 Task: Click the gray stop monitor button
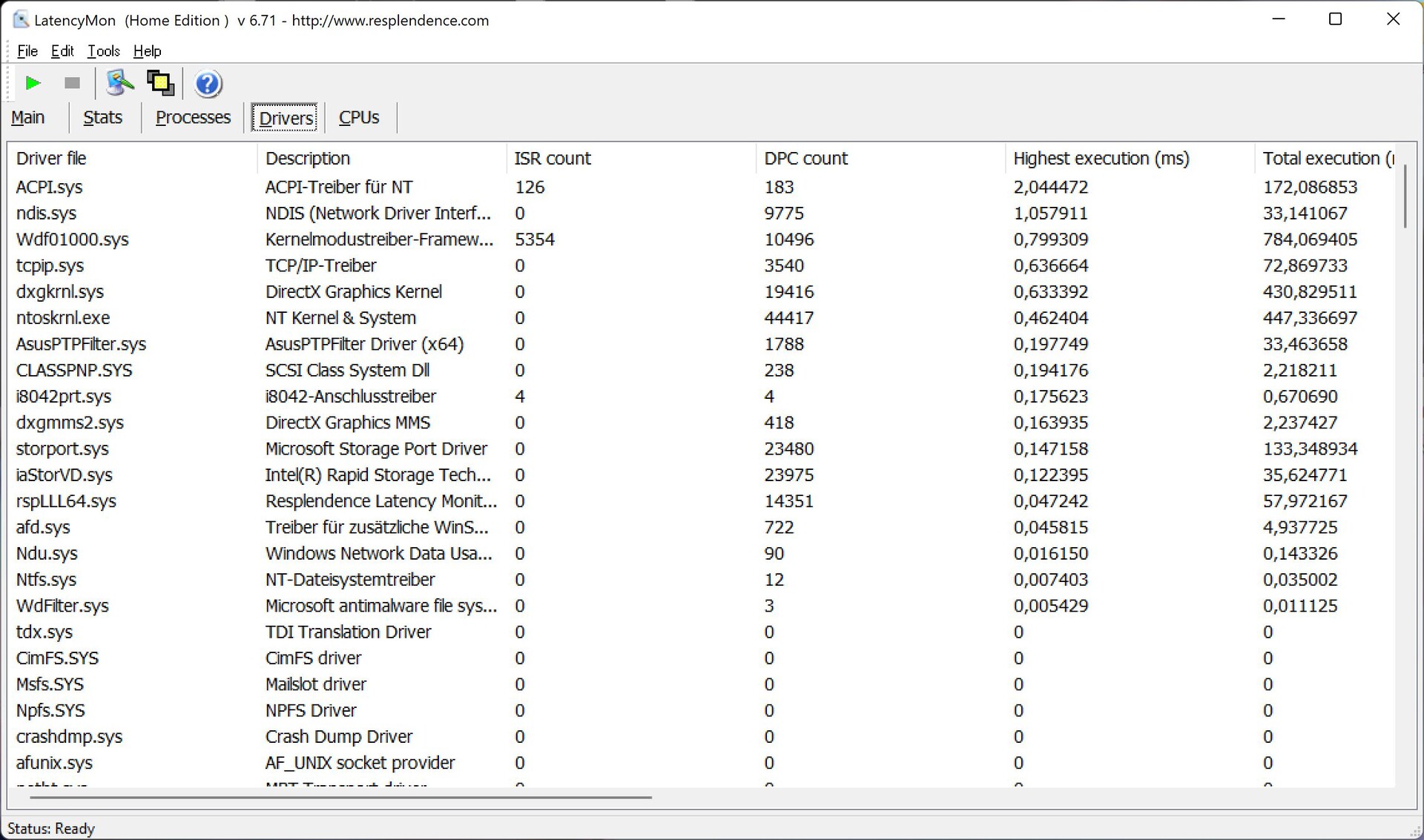click(72, 83)
